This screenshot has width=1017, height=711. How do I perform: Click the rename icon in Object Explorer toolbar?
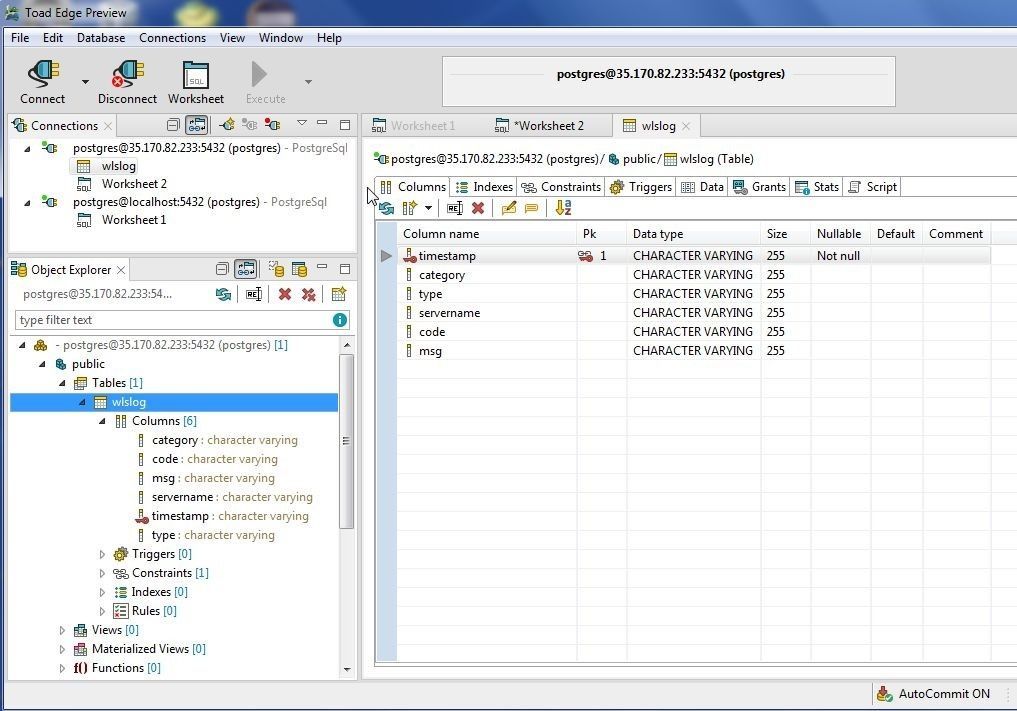254,295
